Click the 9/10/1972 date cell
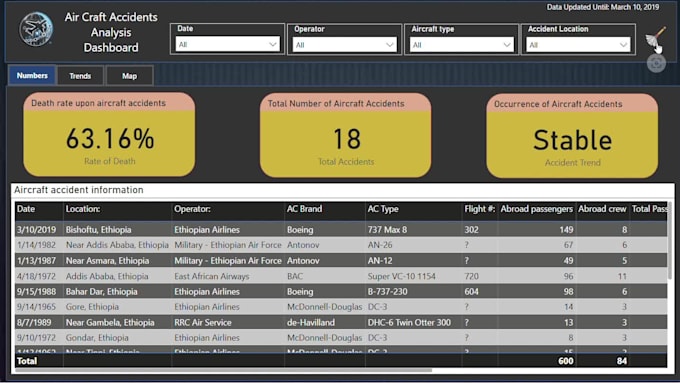Image resolution: width=680 pixels, height=383 pixels. click(36, 337)
